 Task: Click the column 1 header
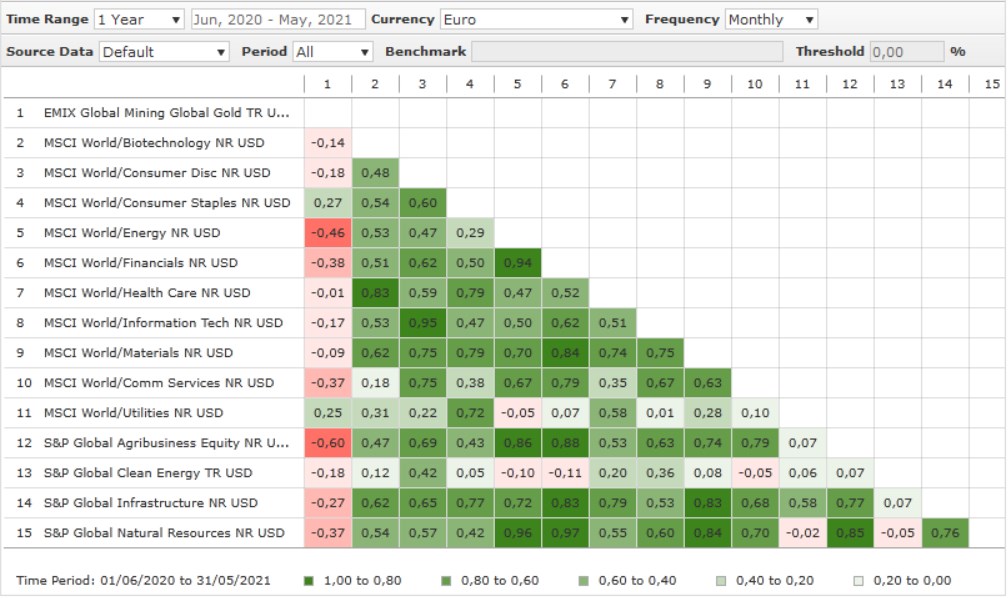[x=327, y=84]
